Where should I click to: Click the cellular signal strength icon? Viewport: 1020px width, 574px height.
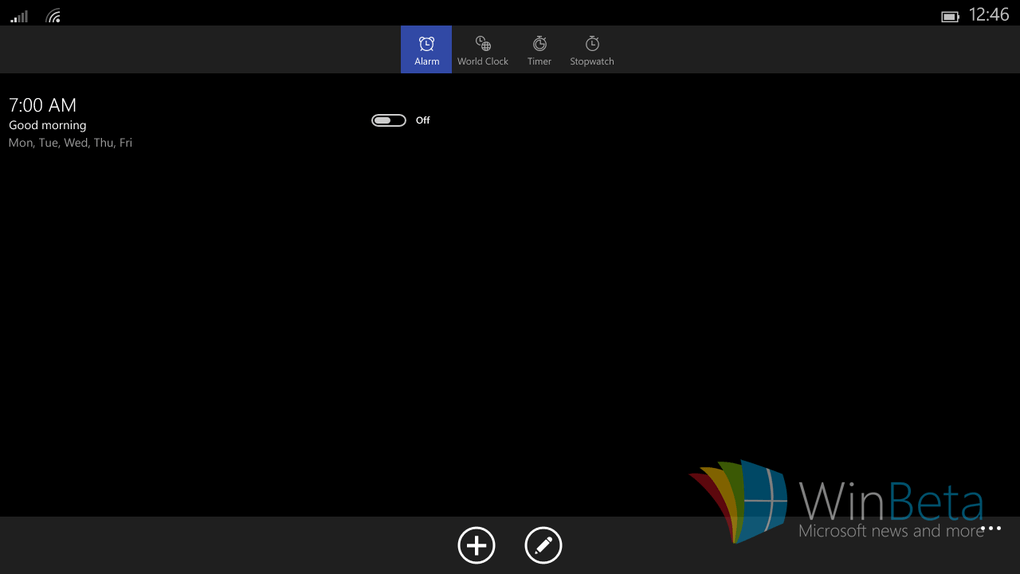19,16
